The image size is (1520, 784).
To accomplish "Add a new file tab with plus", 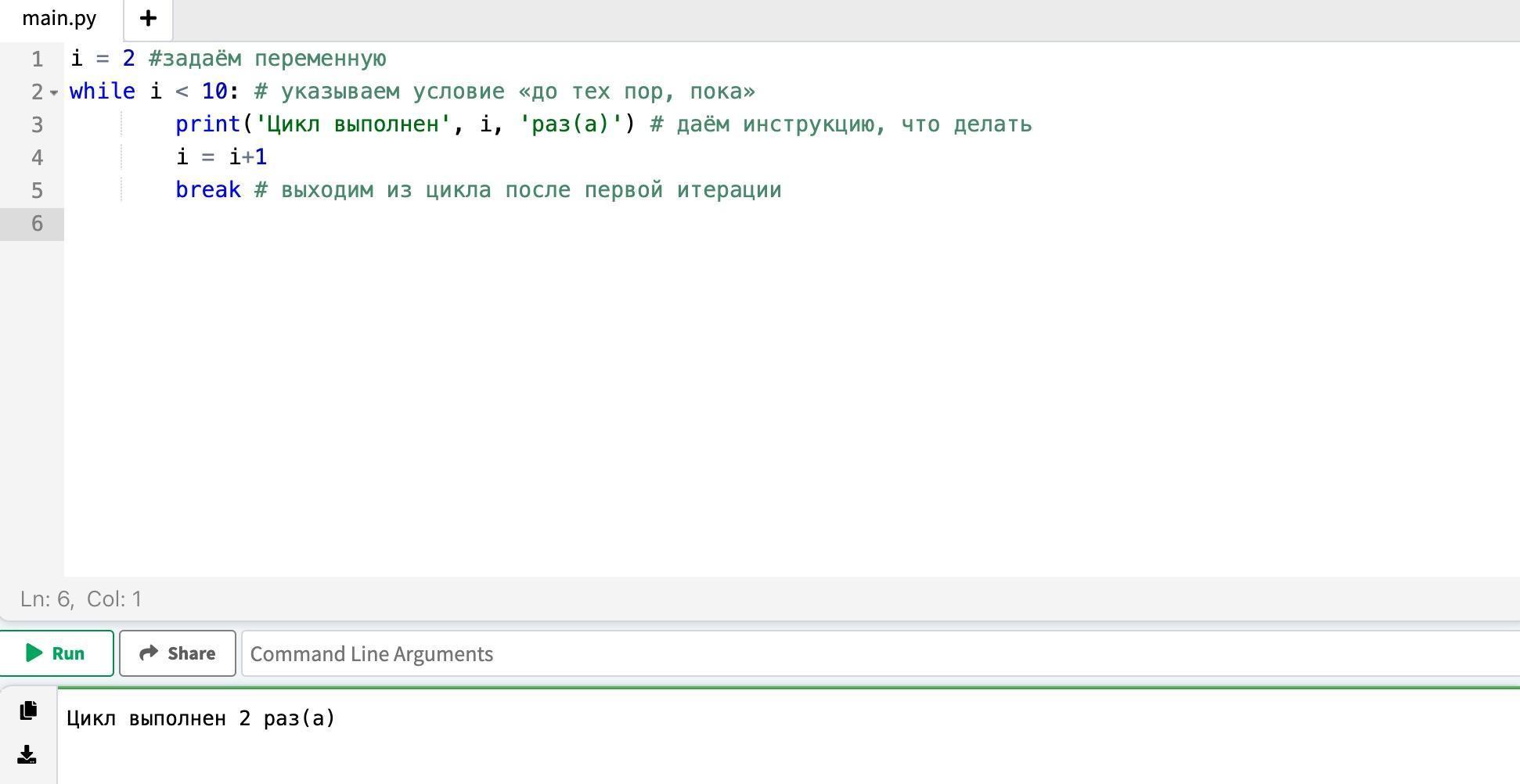I will point(148,19).
